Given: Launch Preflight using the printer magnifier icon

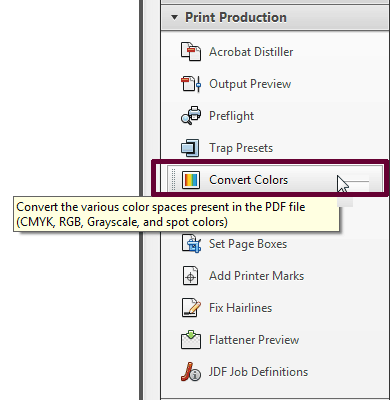Looking at the screenshot, I should pos(191,116).
